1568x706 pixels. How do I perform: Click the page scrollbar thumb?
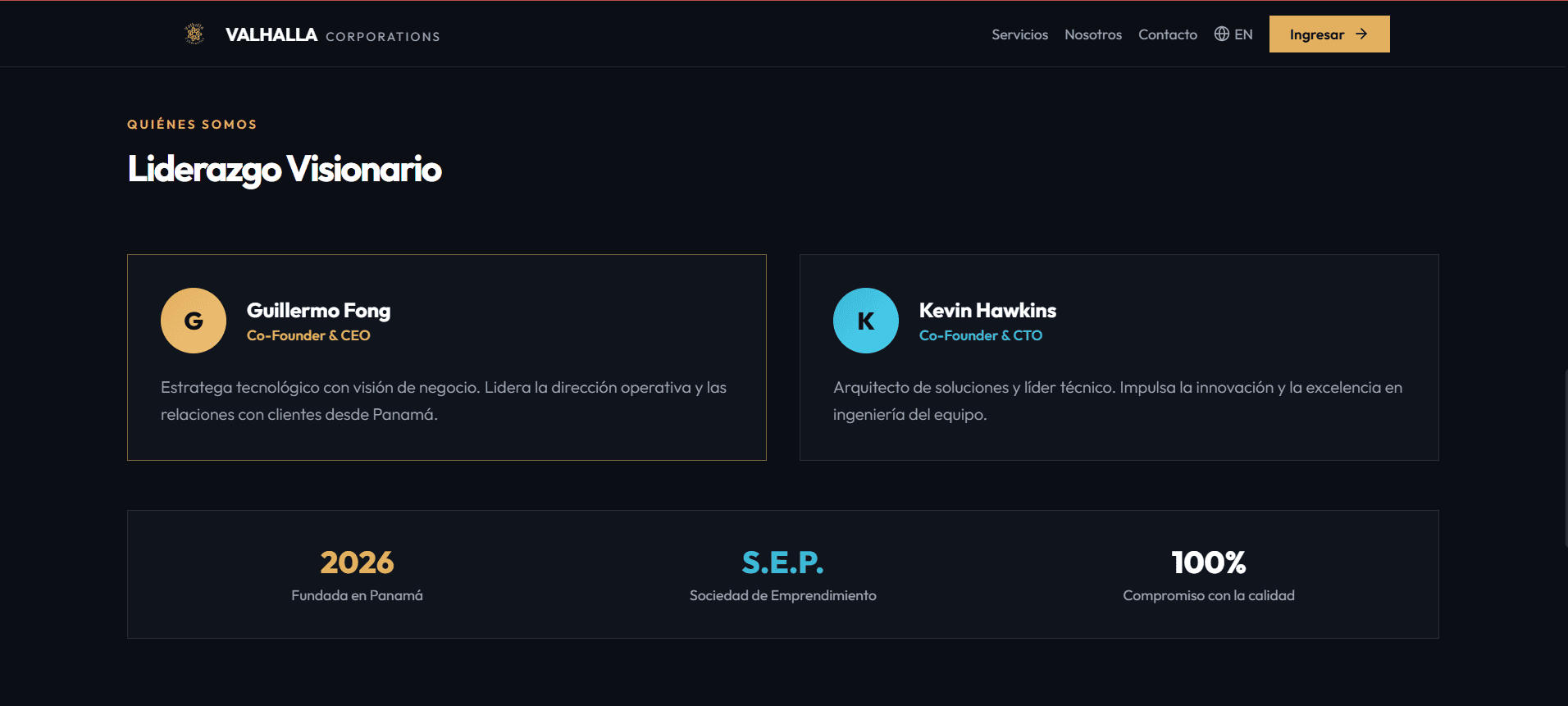click(x=1566, y=459)
